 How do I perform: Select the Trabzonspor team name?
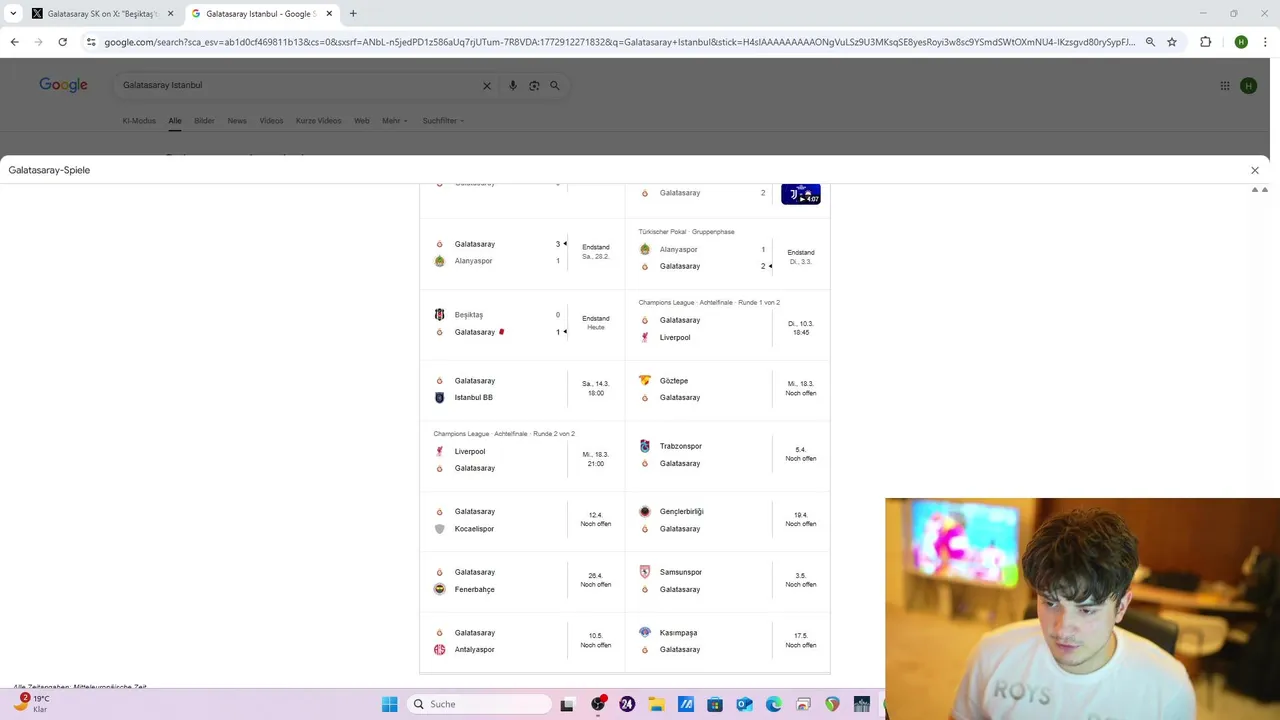(681, 446)
